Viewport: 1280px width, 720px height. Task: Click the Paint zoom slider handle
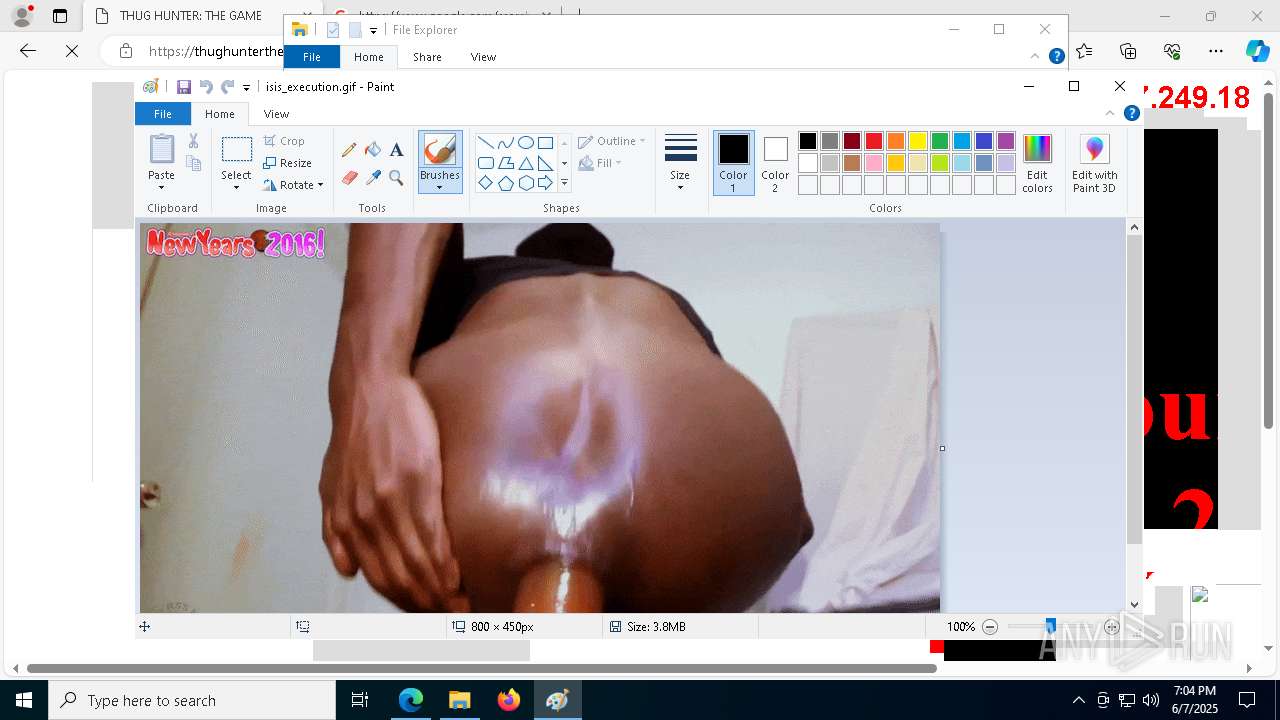[1050, 627]
